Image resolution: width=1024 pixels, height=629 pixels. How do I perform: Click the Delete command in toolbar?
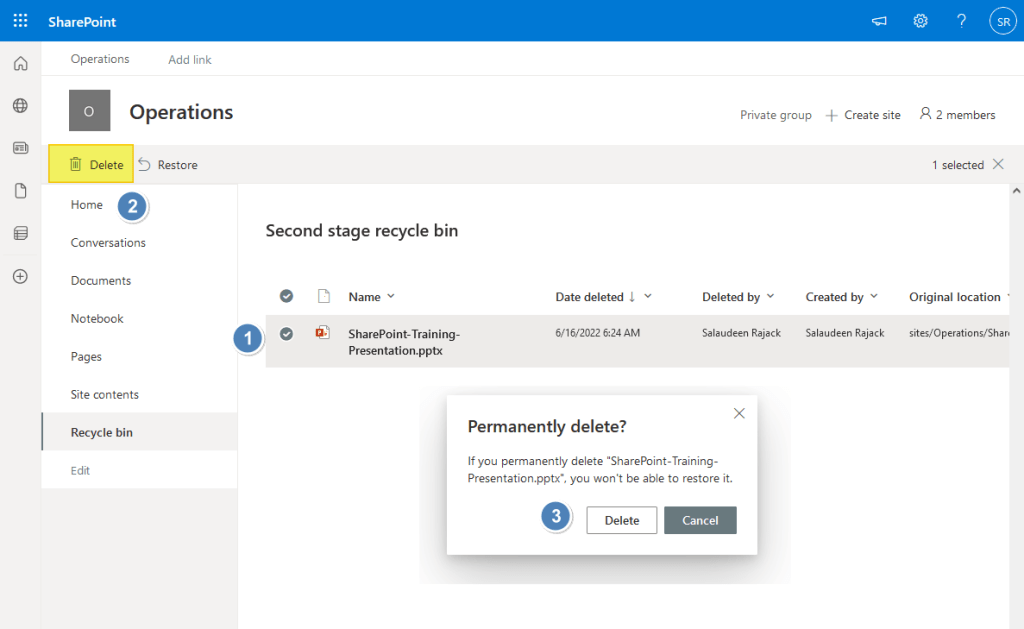[91, 164]
